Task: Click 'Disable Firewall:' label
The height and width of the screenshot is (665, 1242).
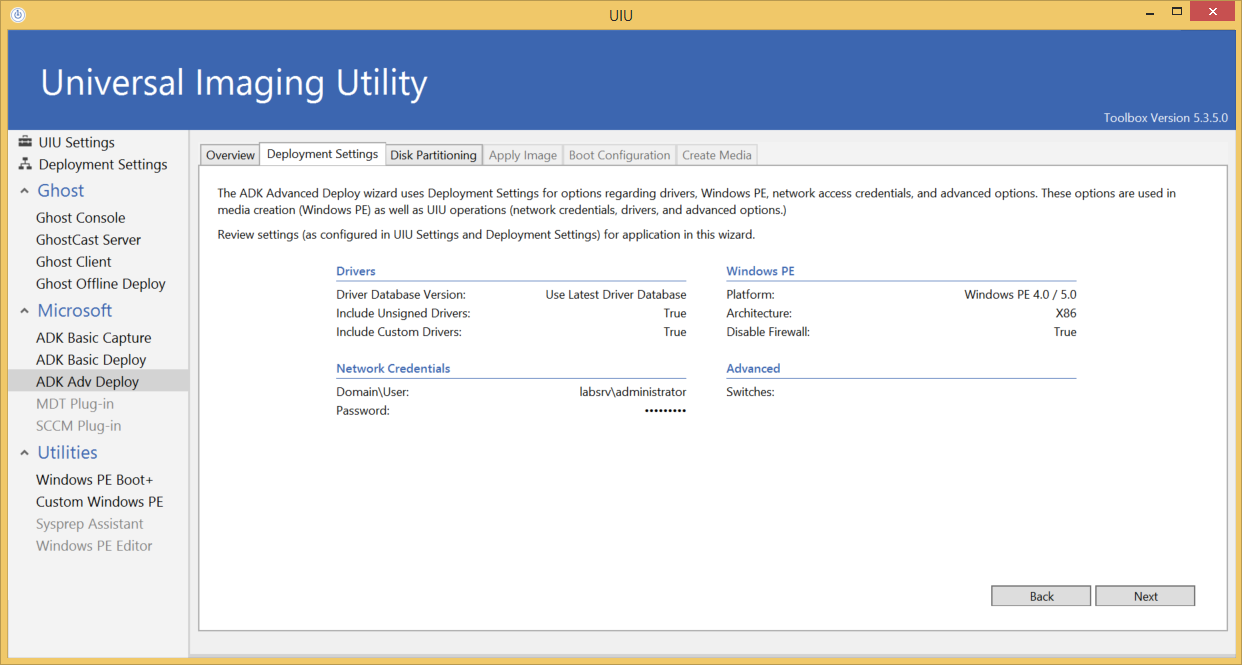Action: [x=768, y=332]
